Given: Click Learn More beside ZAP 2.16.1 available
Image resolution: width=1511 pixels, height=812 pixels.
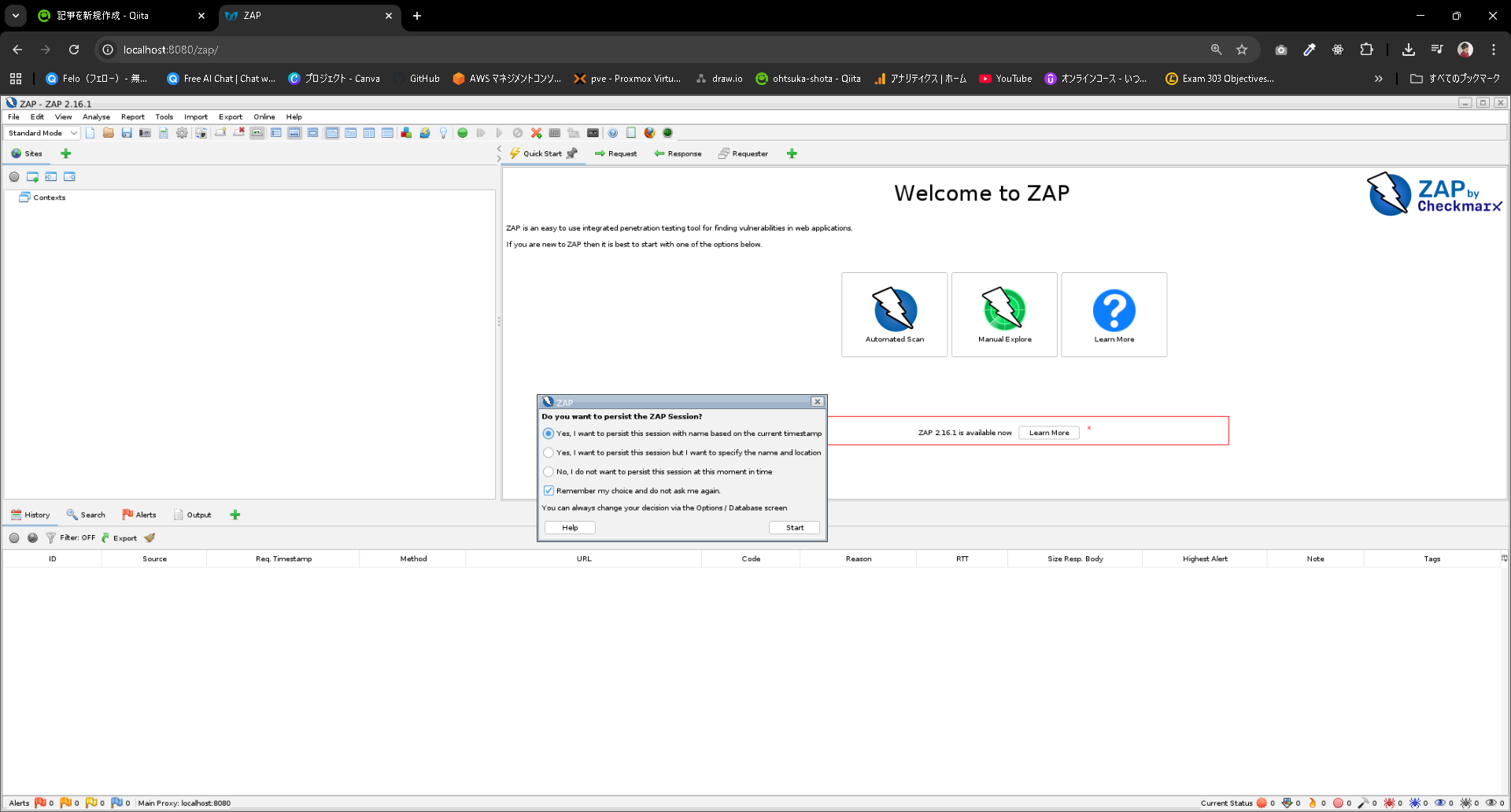Looking at the screenshot, I should pyautogui.click(x=1048, y=433).
